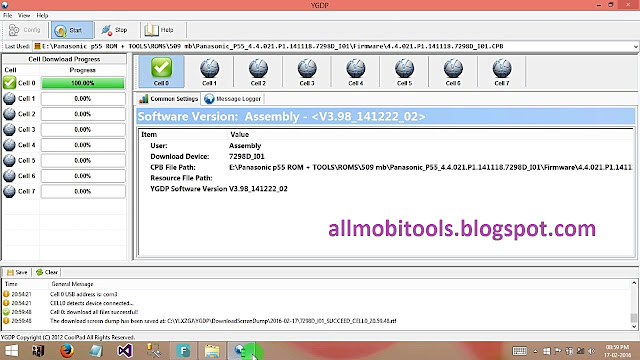Open Visual Studio from the taskbar
640x360 pixels.
[x=125, y=351]
